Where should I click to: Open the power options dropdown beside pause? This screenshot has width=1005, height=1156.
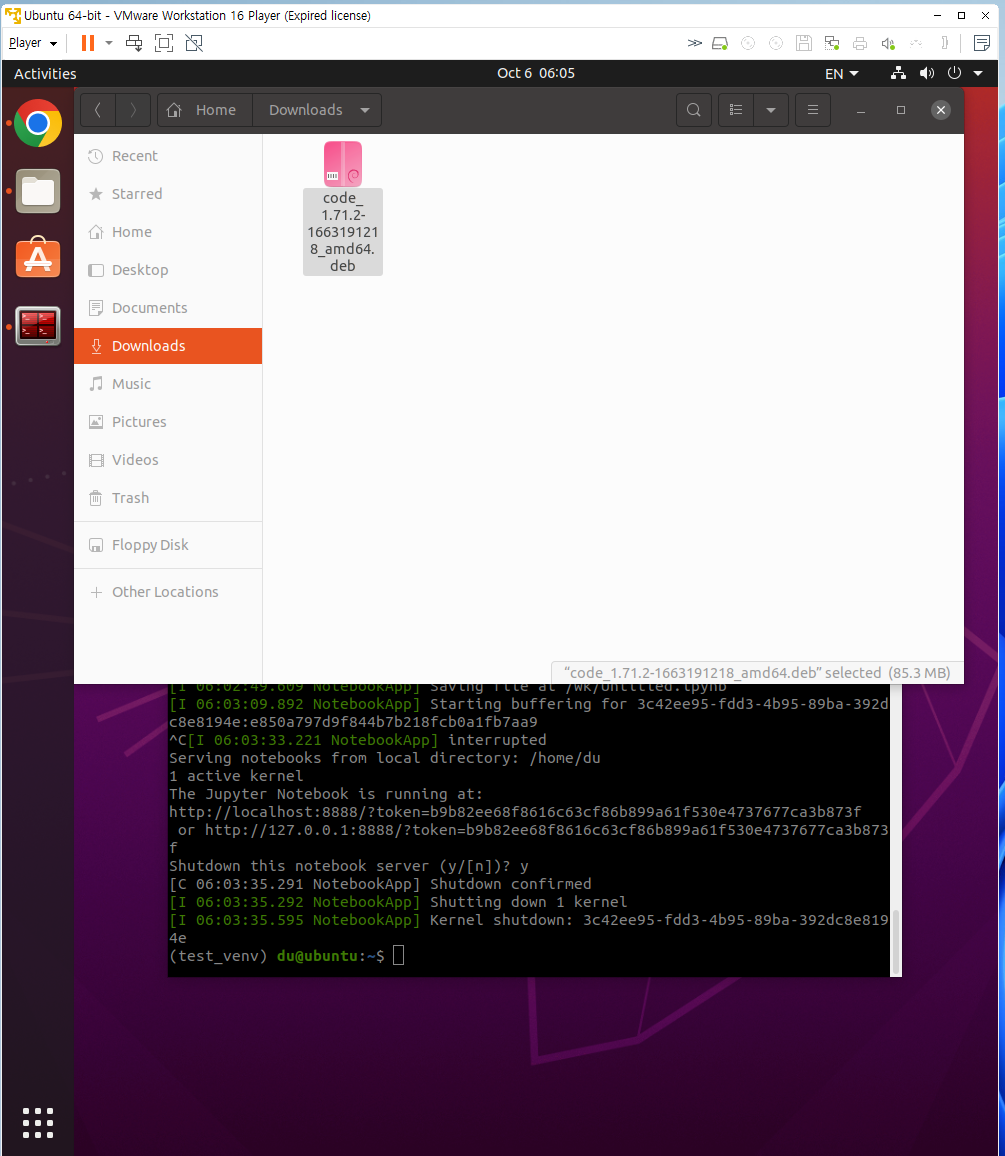tap(109, 43)
